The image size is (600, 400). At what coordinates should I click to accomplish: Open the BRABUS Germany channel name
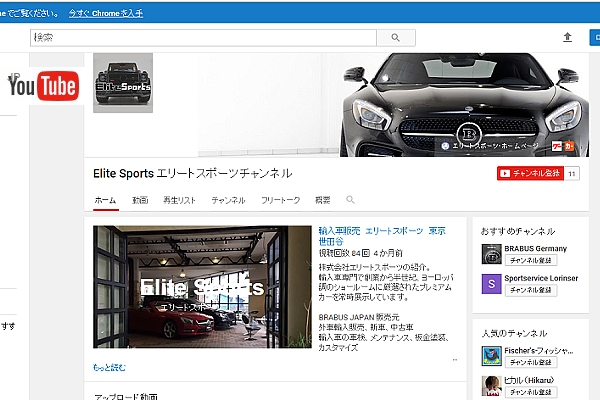click(535, 248)
